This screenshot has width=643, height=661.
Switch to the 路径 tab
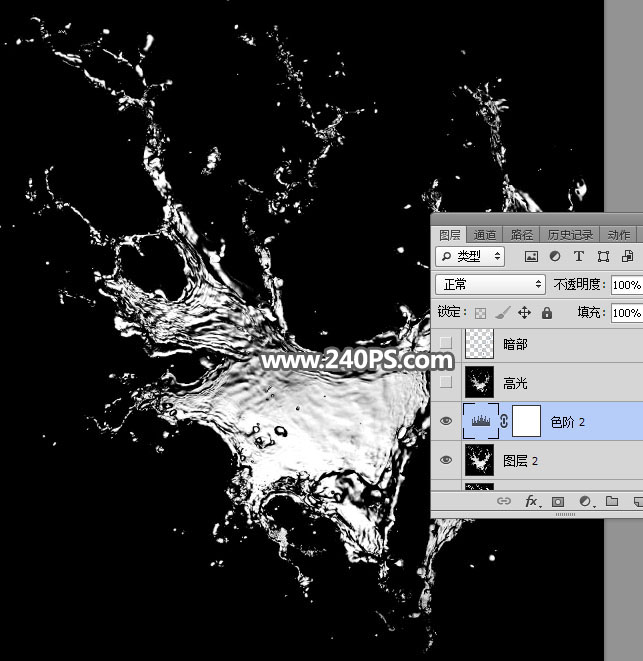(522, 235)
